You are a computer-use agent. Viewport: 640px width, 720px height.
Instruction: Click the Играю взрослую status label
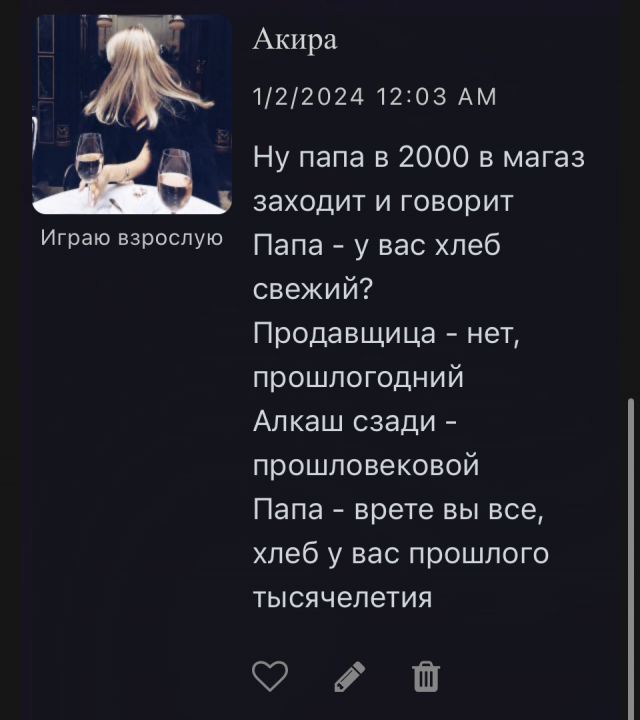click(132, 238)
